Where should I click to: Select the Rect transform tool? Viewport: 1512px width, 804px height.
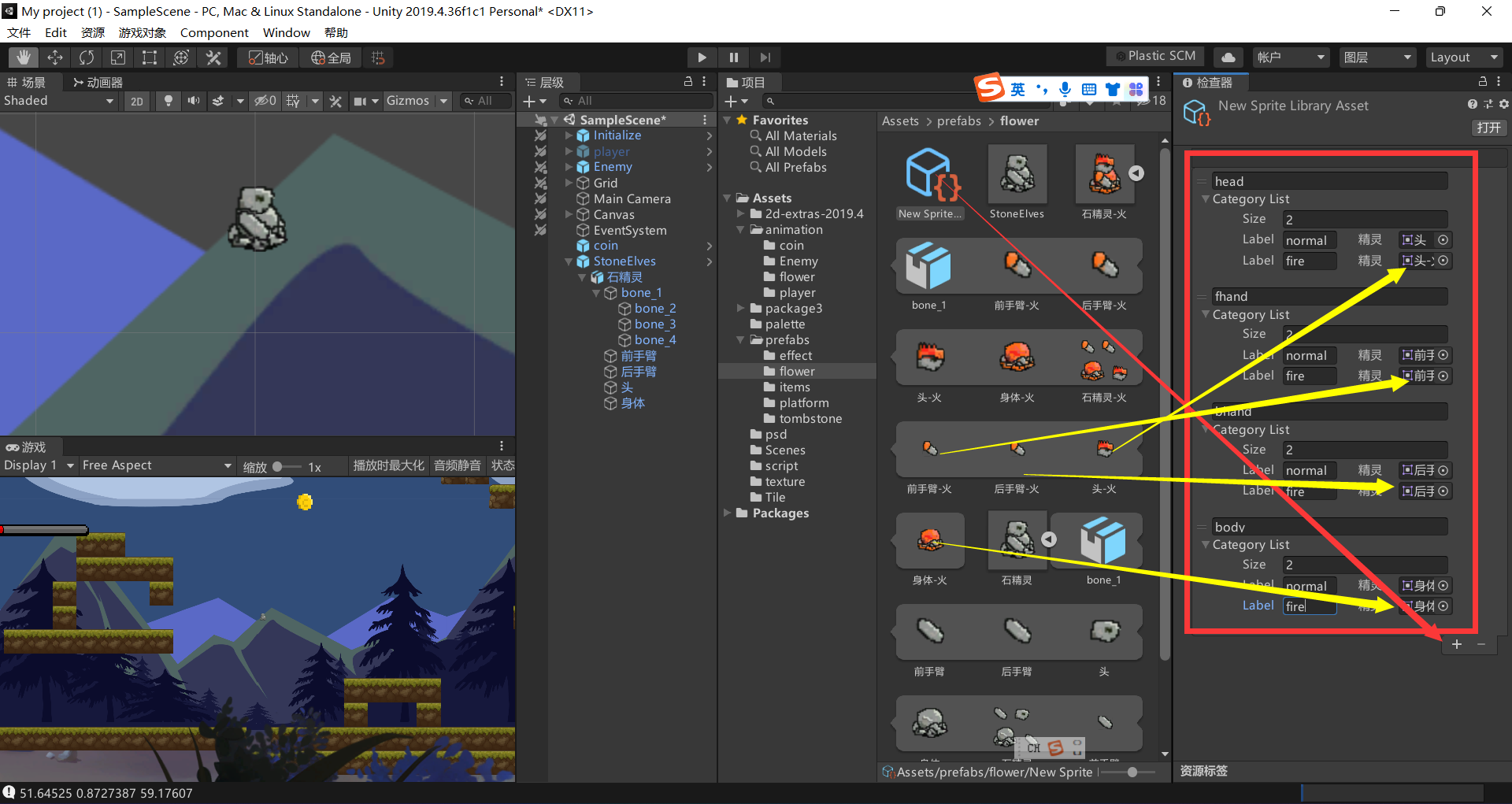(150, 57)
